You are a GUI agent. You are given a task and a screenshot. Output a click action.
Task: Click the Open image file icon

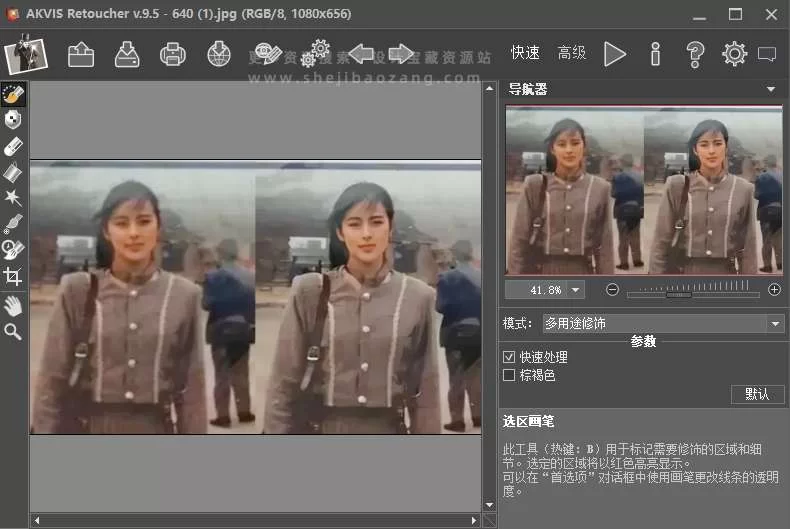coord(81,54)
